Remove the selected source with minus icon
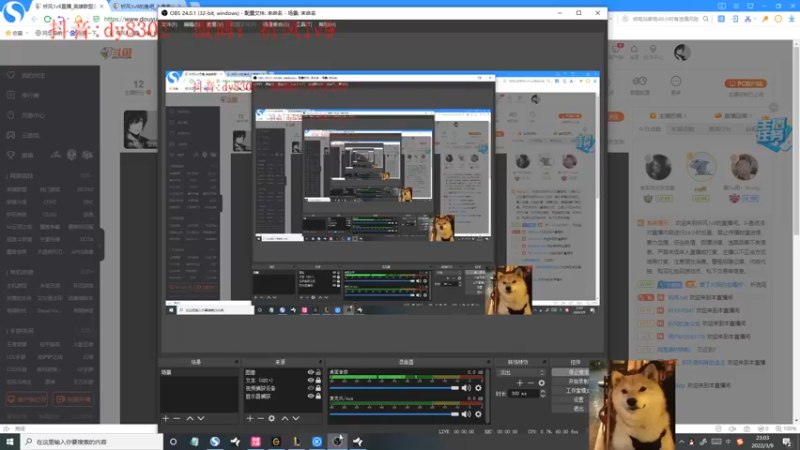The image size is (800, 450). 261,418
